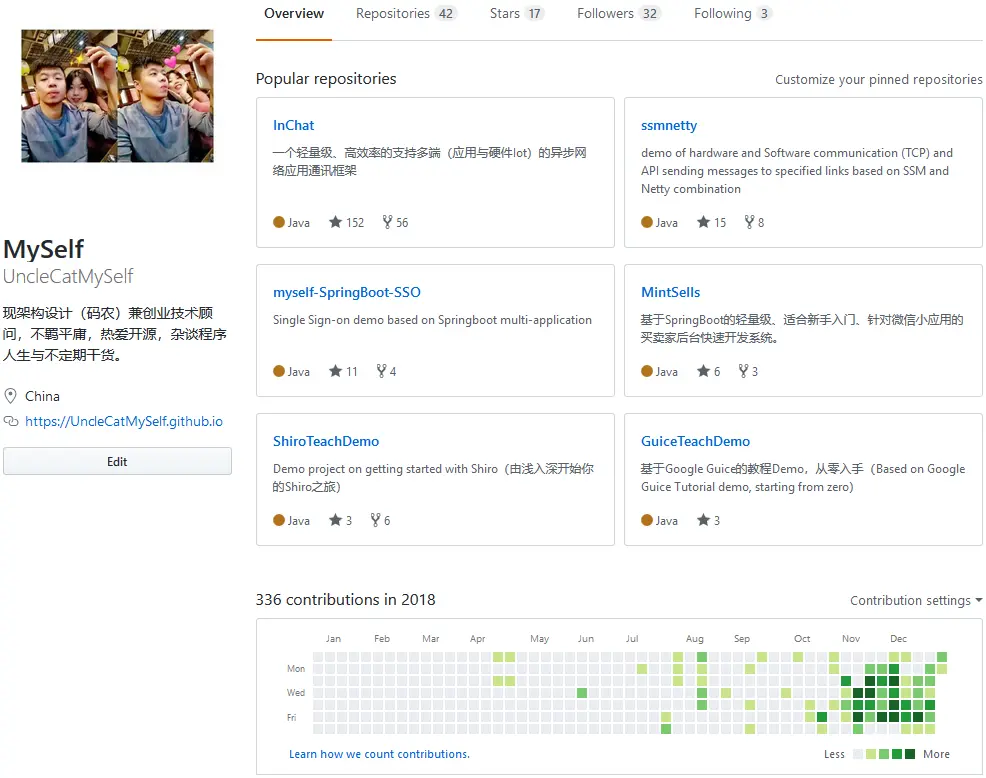Click the darkest green legend square near More

(909, 754)
